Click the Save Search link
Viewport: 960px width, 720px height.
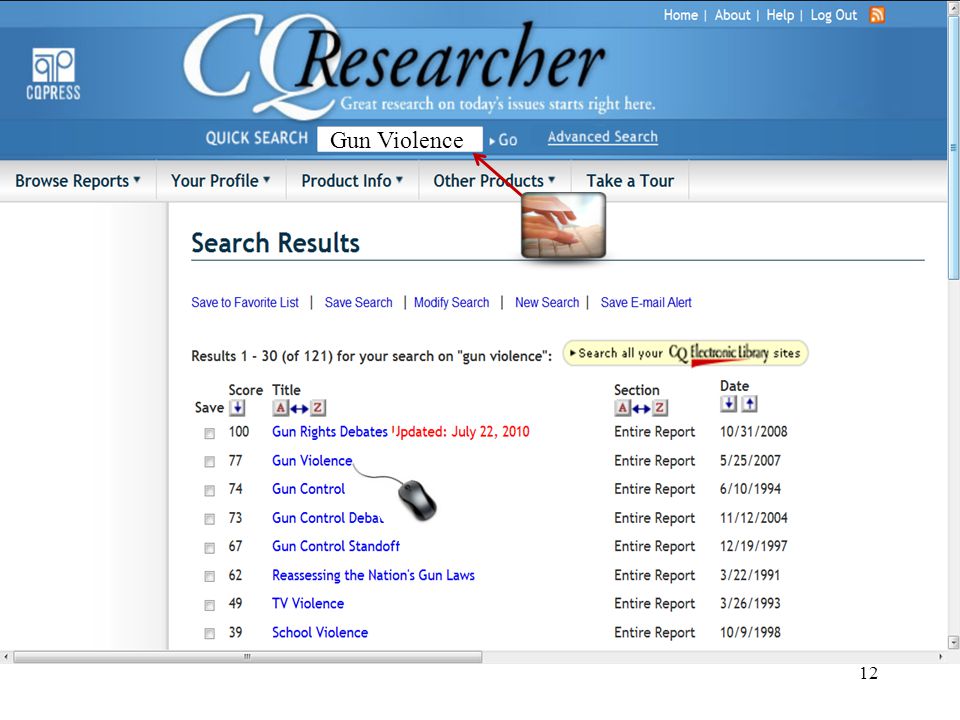358,302
